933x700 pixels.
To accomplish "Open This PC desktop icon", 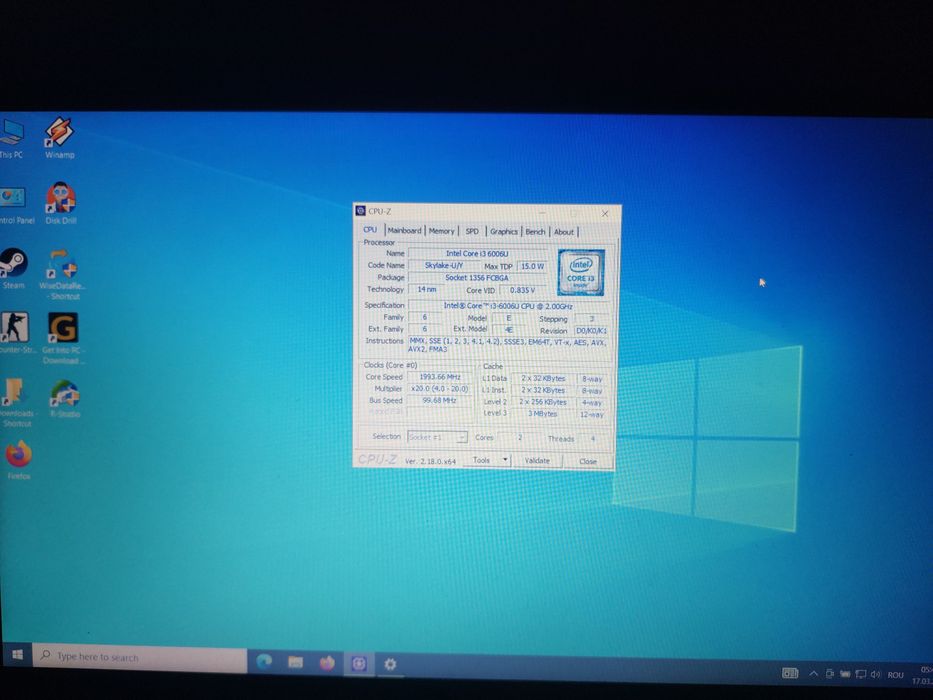I will click(x=11, y=138).
